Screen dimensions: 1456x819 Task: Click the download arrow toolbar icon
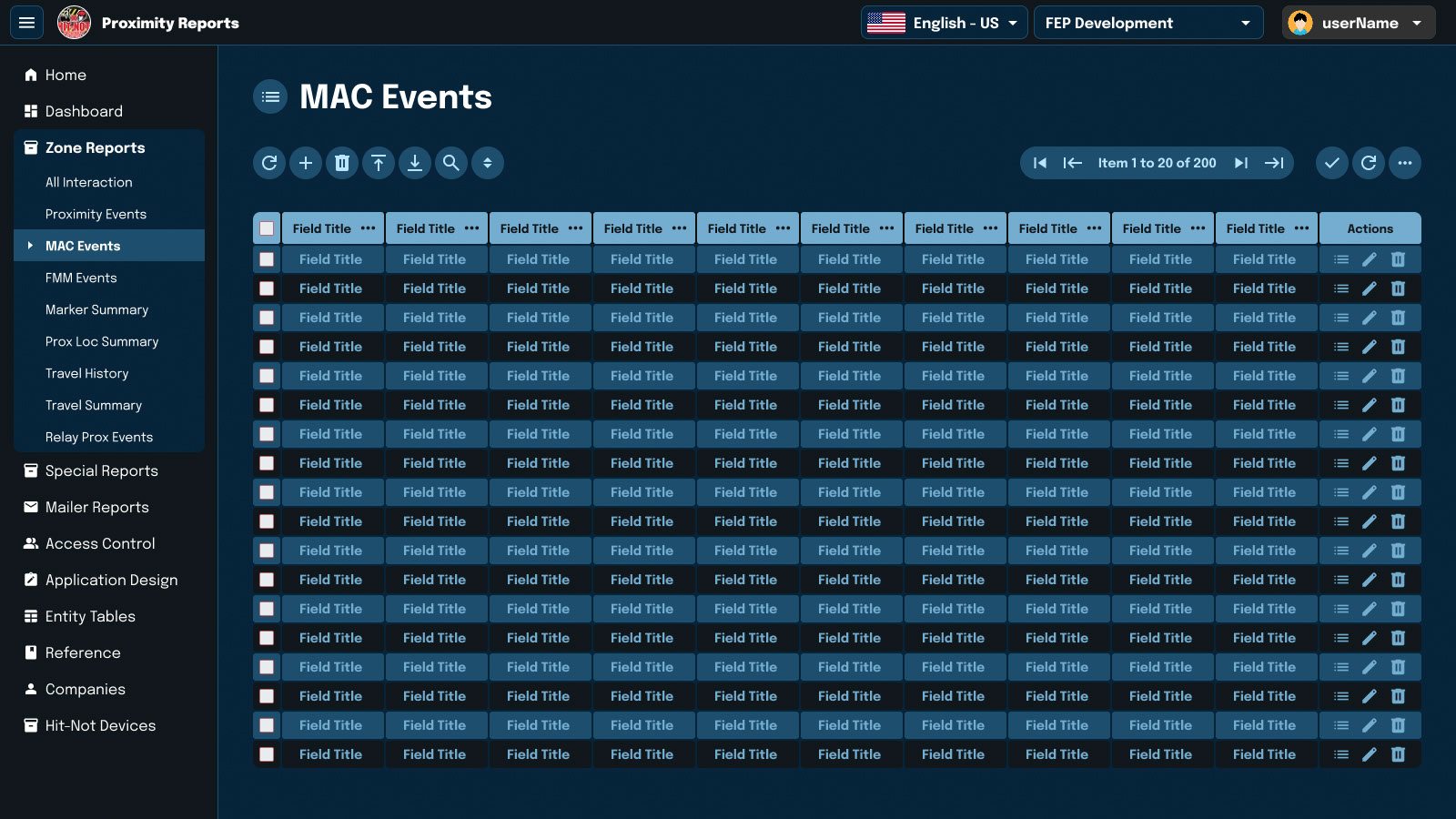click(x=415, y=163)
